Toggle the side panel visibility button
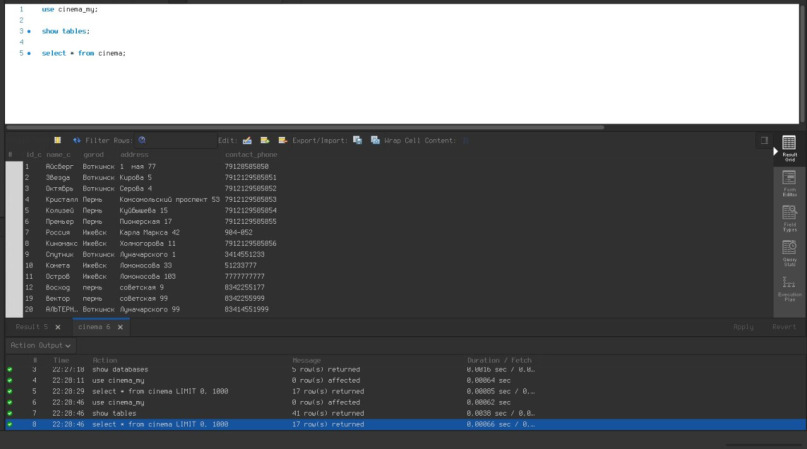Screen dimensions: 807x449 coord(765,141)
